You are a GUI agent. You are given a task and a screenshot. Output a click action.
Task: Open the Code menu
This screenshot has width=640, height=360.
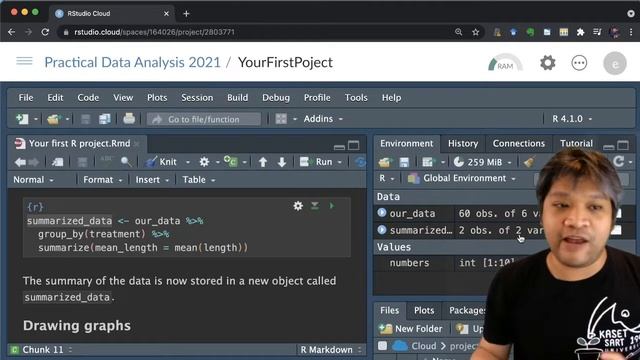[x=88, y=98]
